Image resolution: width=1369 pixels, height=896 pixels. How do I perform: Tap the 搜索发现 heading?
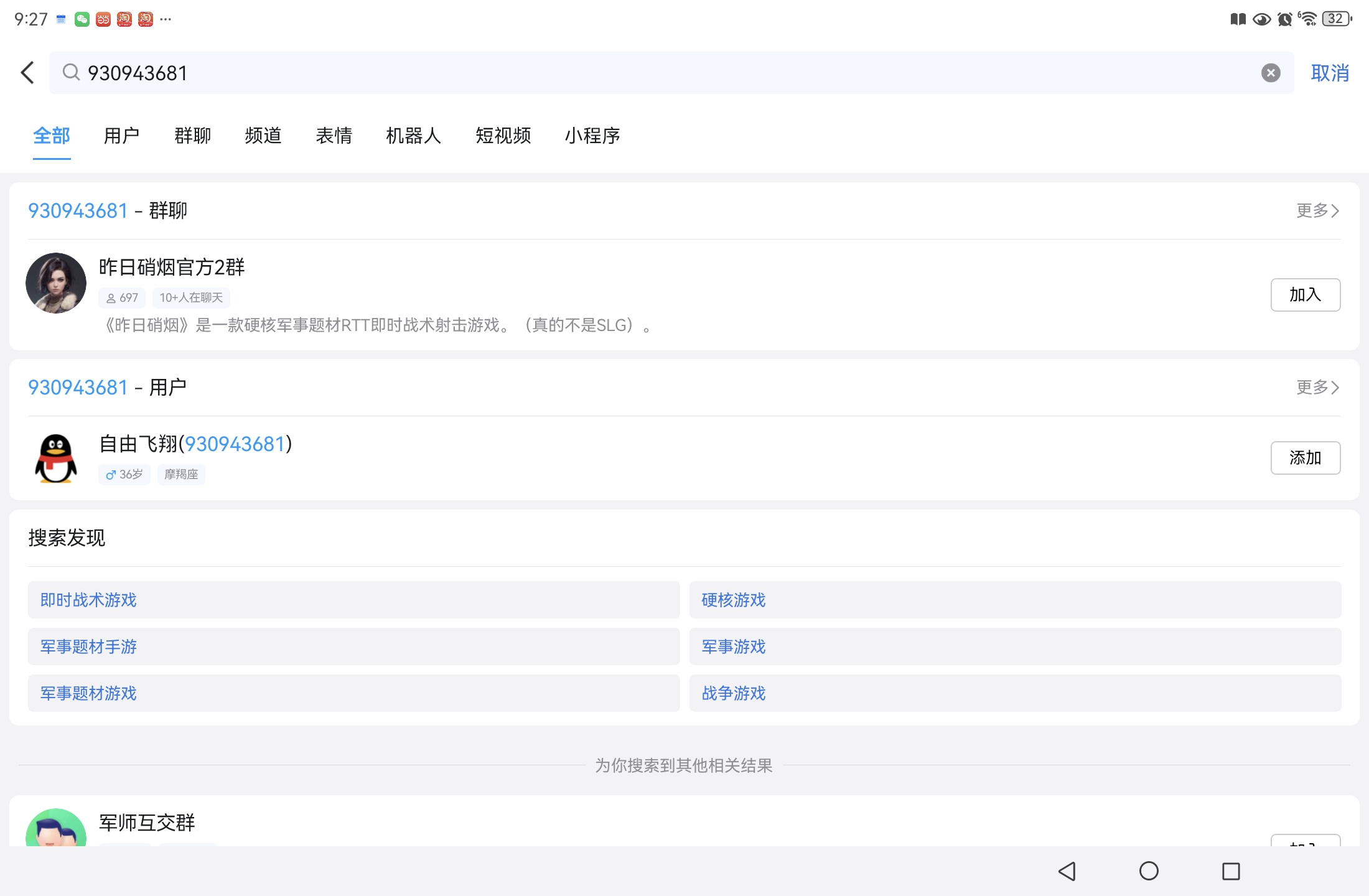pyautogui.click(x=67, y=538)
